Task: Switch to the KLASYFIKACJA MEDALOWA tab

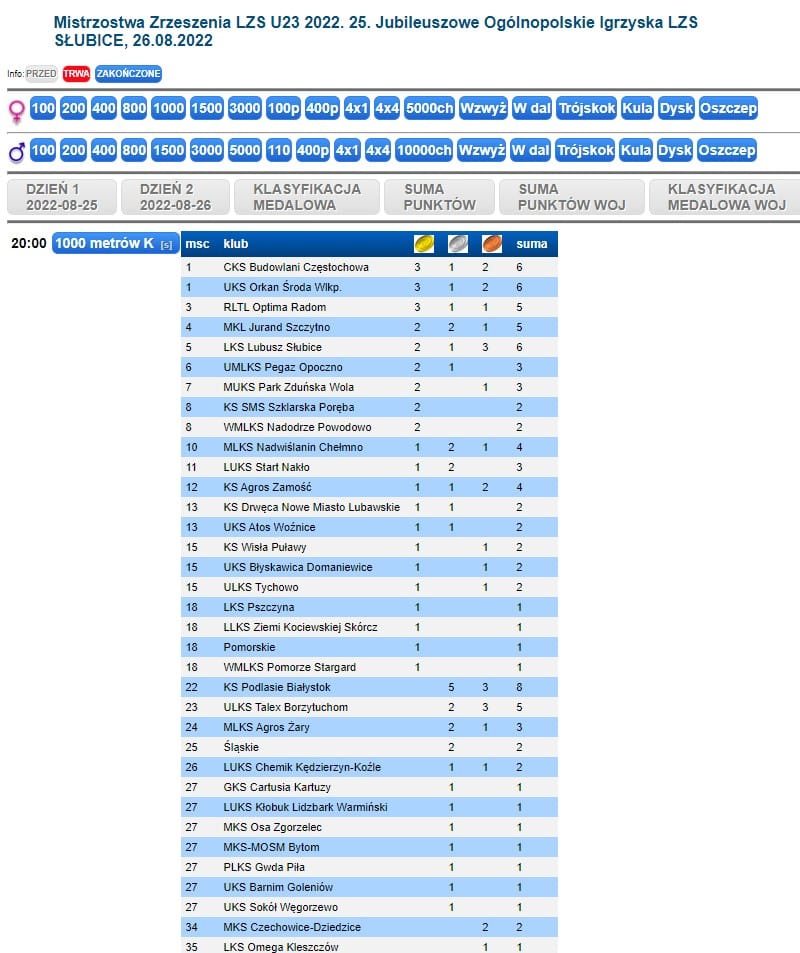Action: pyautogui.click(x=308, y=197)
